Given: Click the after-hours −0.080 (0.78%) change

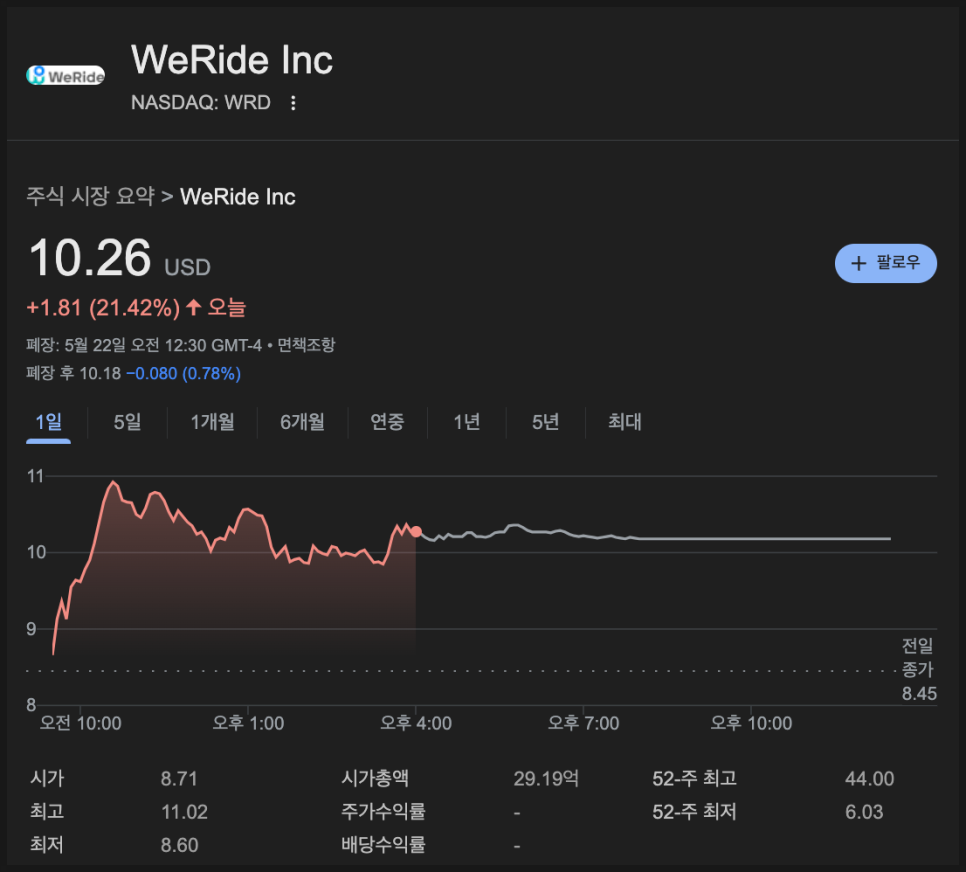Looking at the screenshot, I should pyautogui.click(x=184, y=373).
